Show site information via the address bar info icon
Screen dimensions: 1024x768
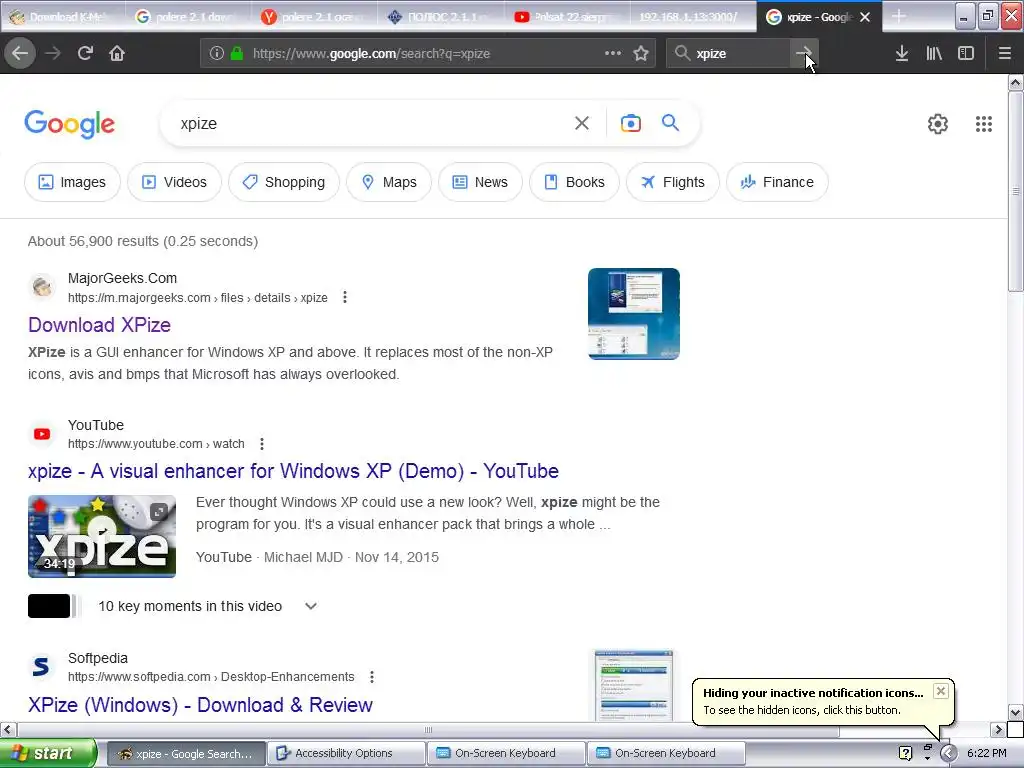point(217,54)
